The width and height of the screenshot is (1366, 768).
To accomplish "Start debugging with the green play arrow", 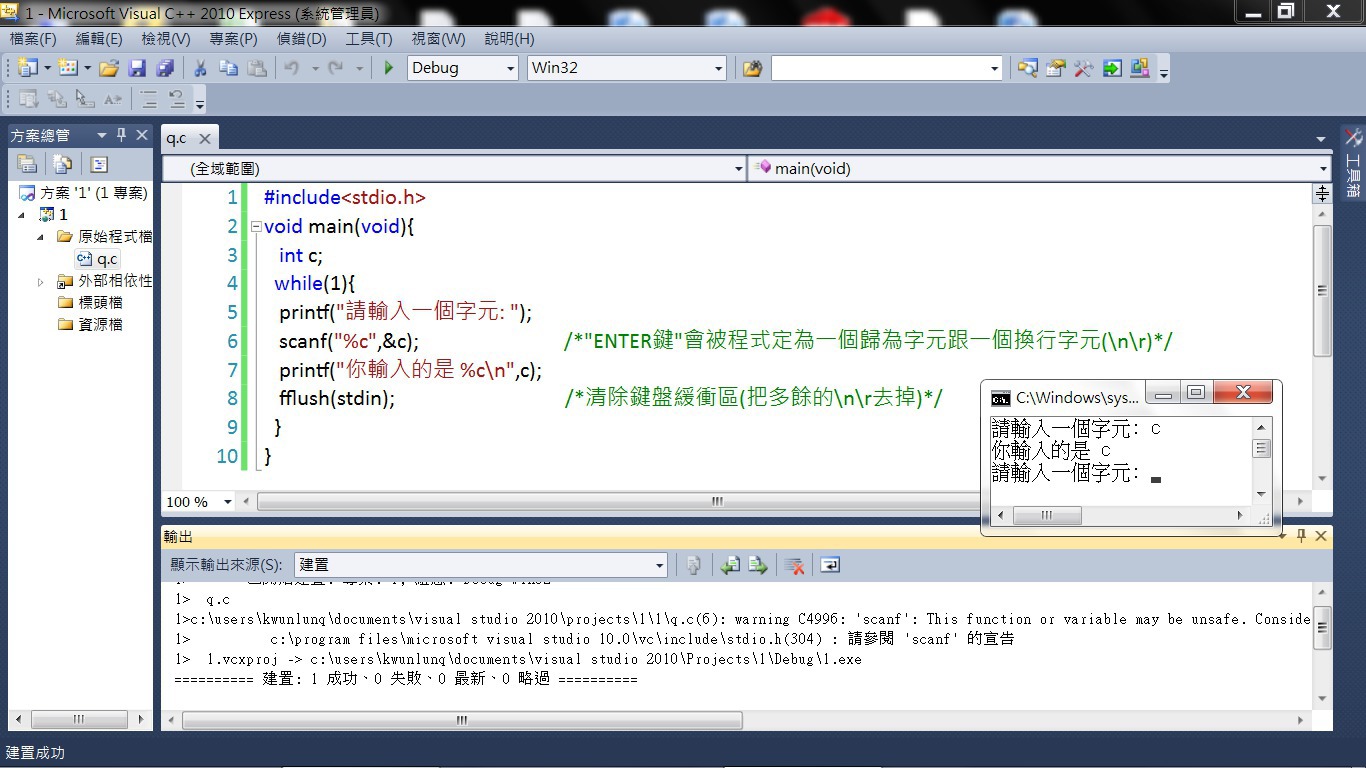I will [x=389, y=68].
